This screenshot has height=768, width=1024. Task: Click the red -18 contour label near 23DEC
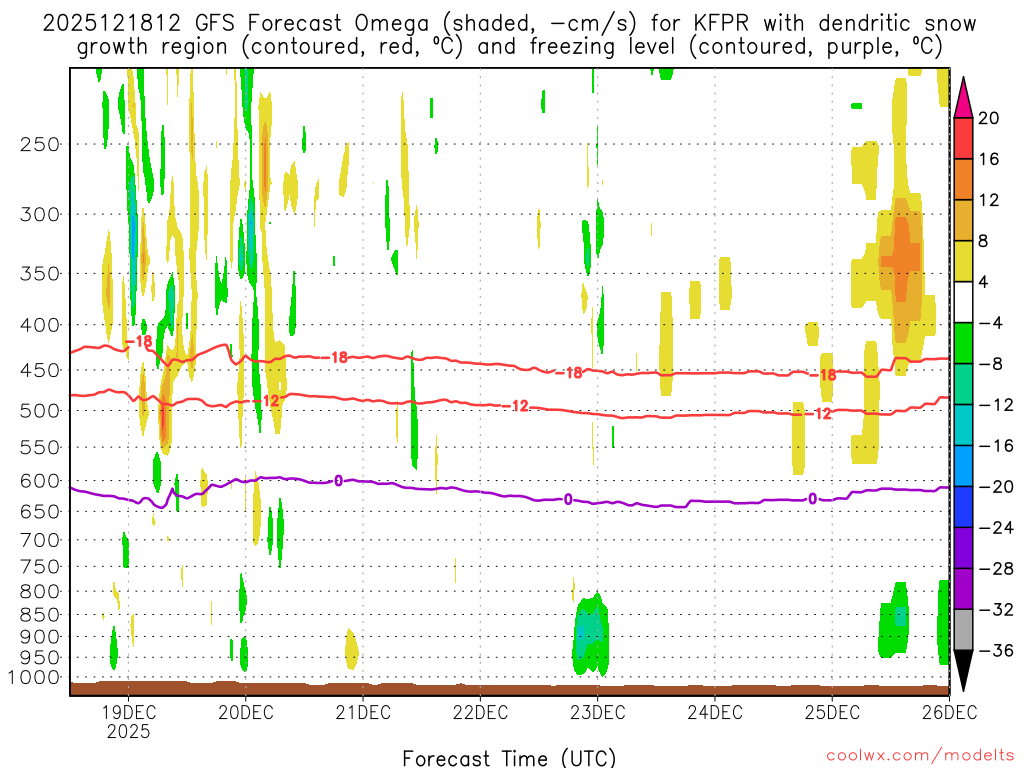tap(569, 373)
